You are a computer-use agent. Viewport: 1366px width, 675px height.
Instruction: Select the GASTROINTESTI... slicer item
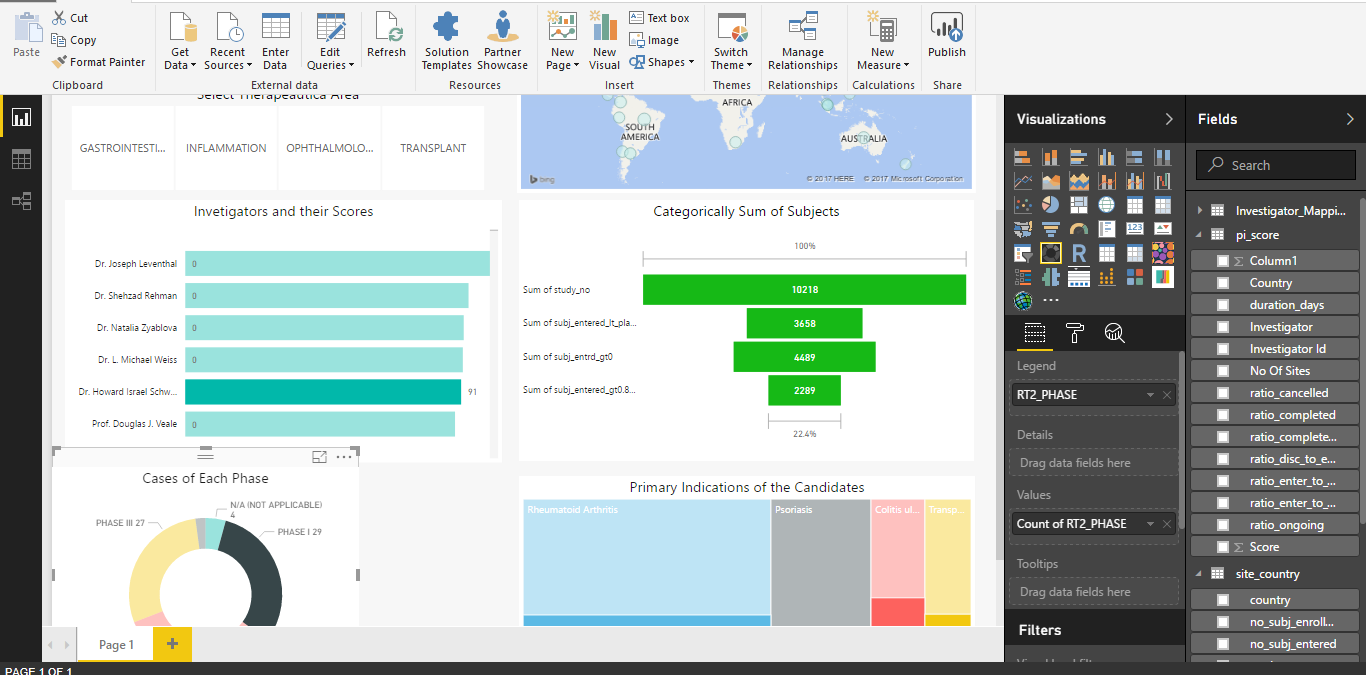pos(123,148)
